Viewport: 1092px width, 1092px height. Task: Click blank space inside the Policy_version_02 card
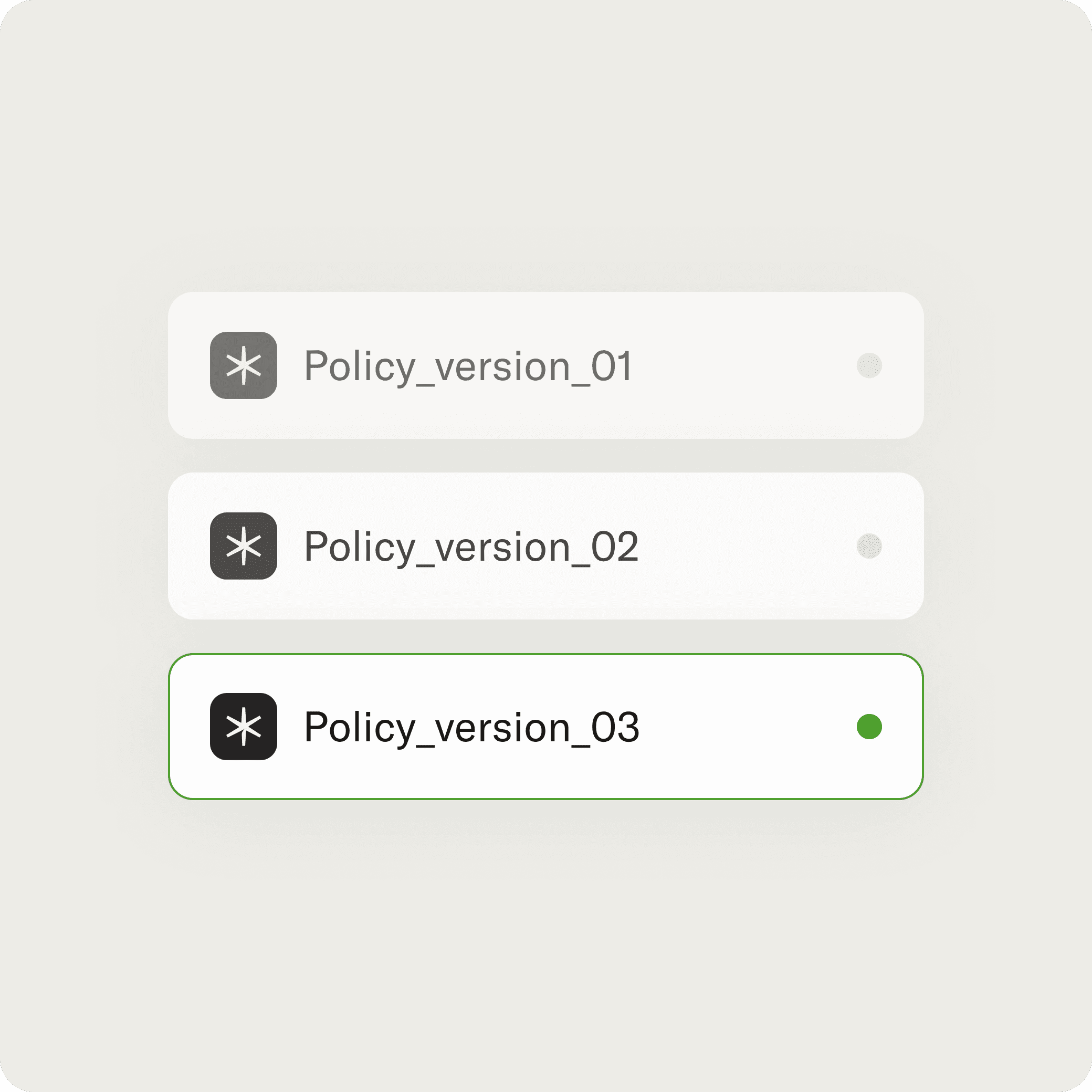[x=746, y=546]
